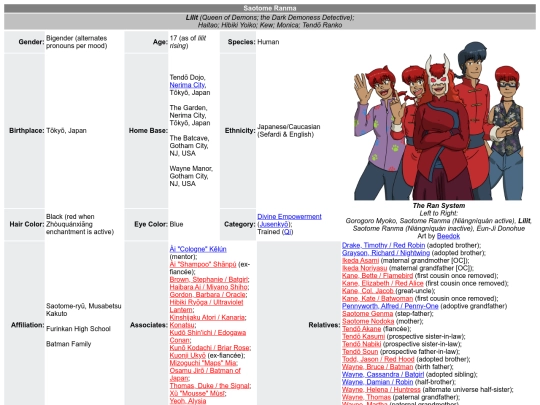The image size is (540, 405).
Task: Open Ài "Shampoo" Shānpú link
Action: tap(202, 264)
